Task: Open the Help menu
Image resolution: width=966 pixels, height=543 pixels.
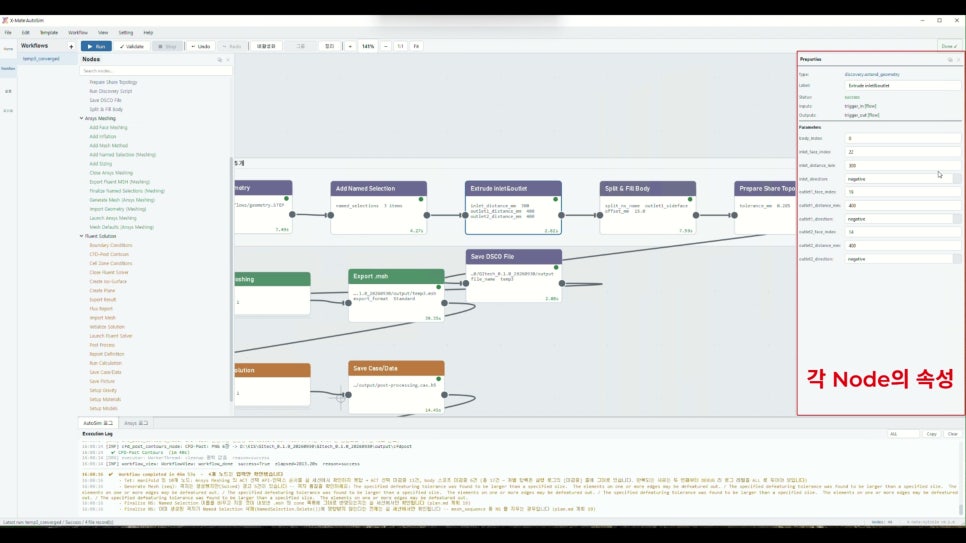Action: pyautogui.click(x=148, y=33)
